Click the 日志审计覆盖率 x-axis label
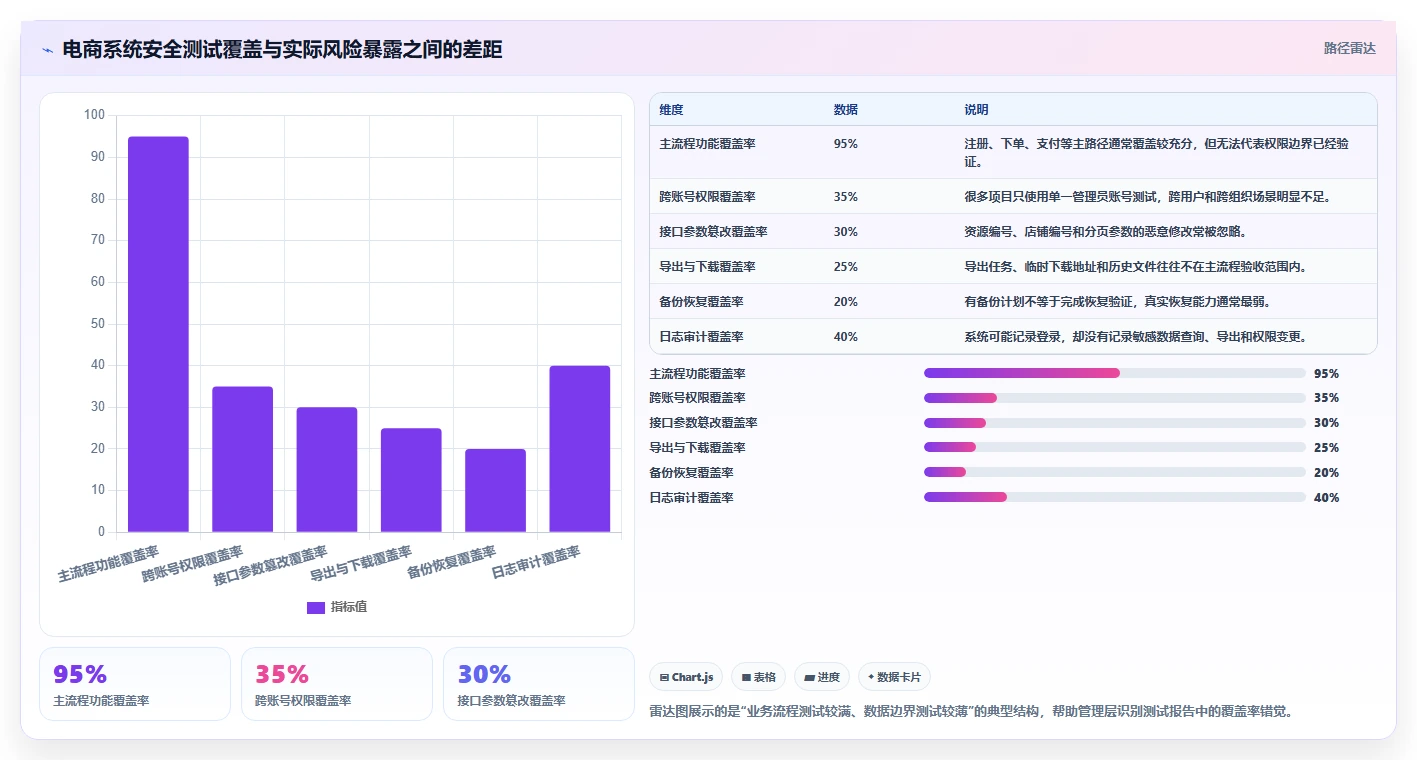 pos(536,562)
